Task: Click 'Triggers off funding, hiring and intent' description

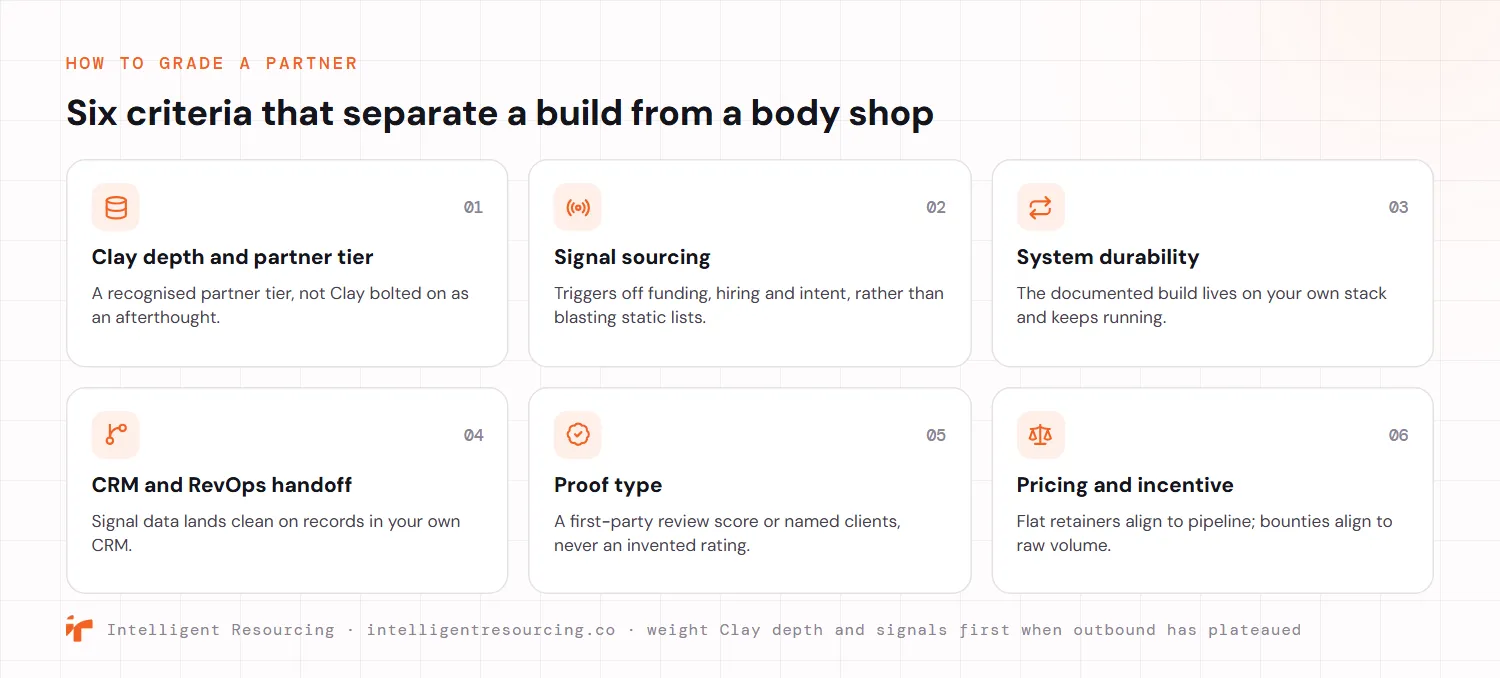Action: [749, 305]
